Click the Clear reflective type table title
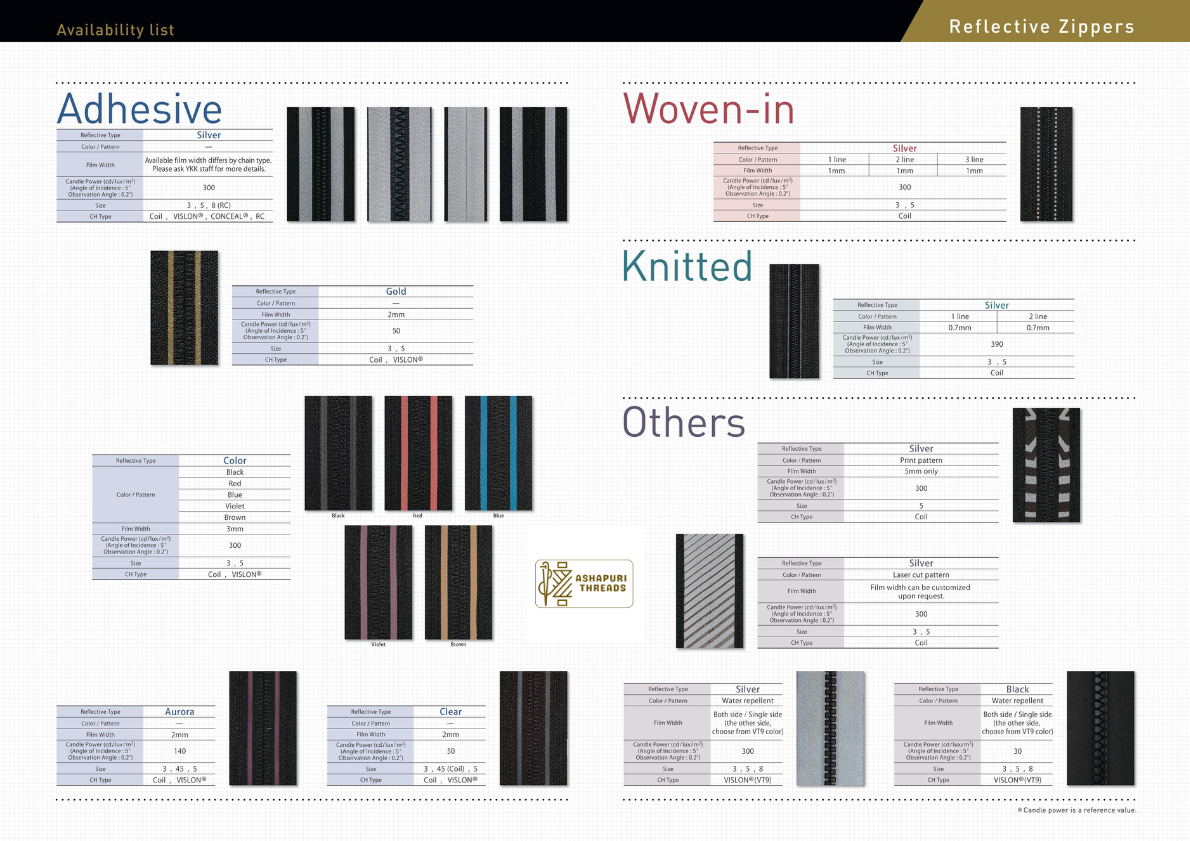This screenshot has height=841, width=1190. 450,712
